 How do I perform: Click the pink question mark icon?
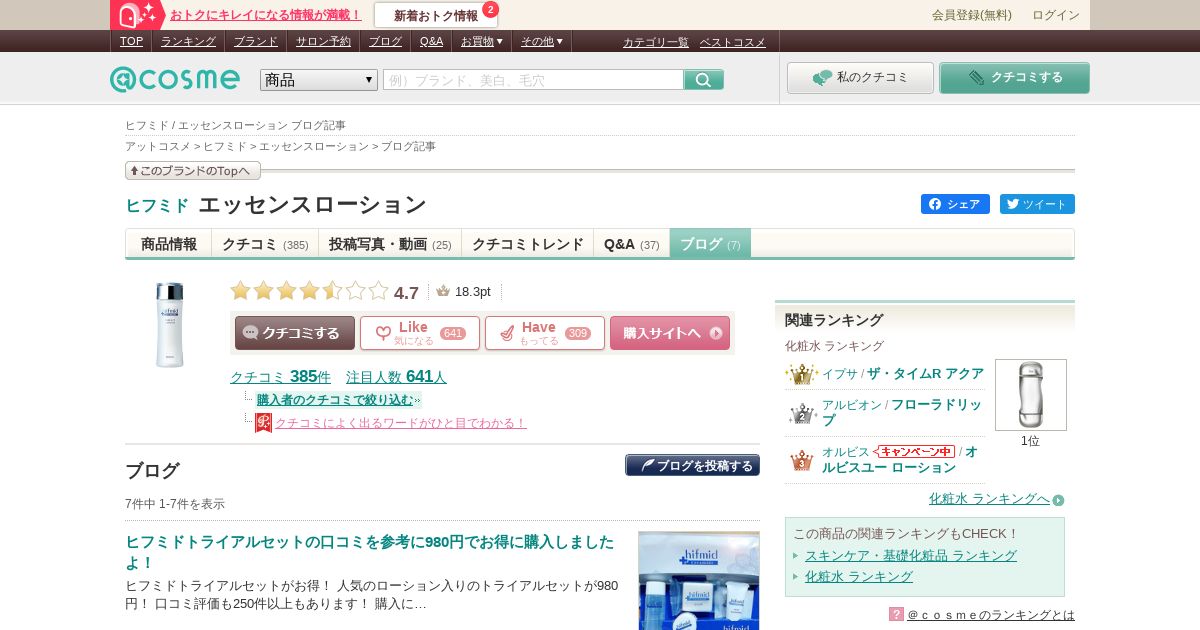[x=896, y=614]
